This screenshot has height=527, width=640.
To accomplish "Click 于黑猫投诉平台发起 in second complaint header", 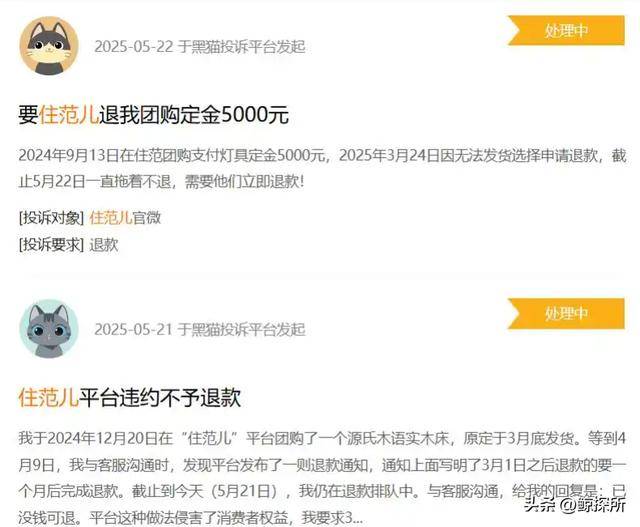I will pyautogui.click(x=241, y=329).
